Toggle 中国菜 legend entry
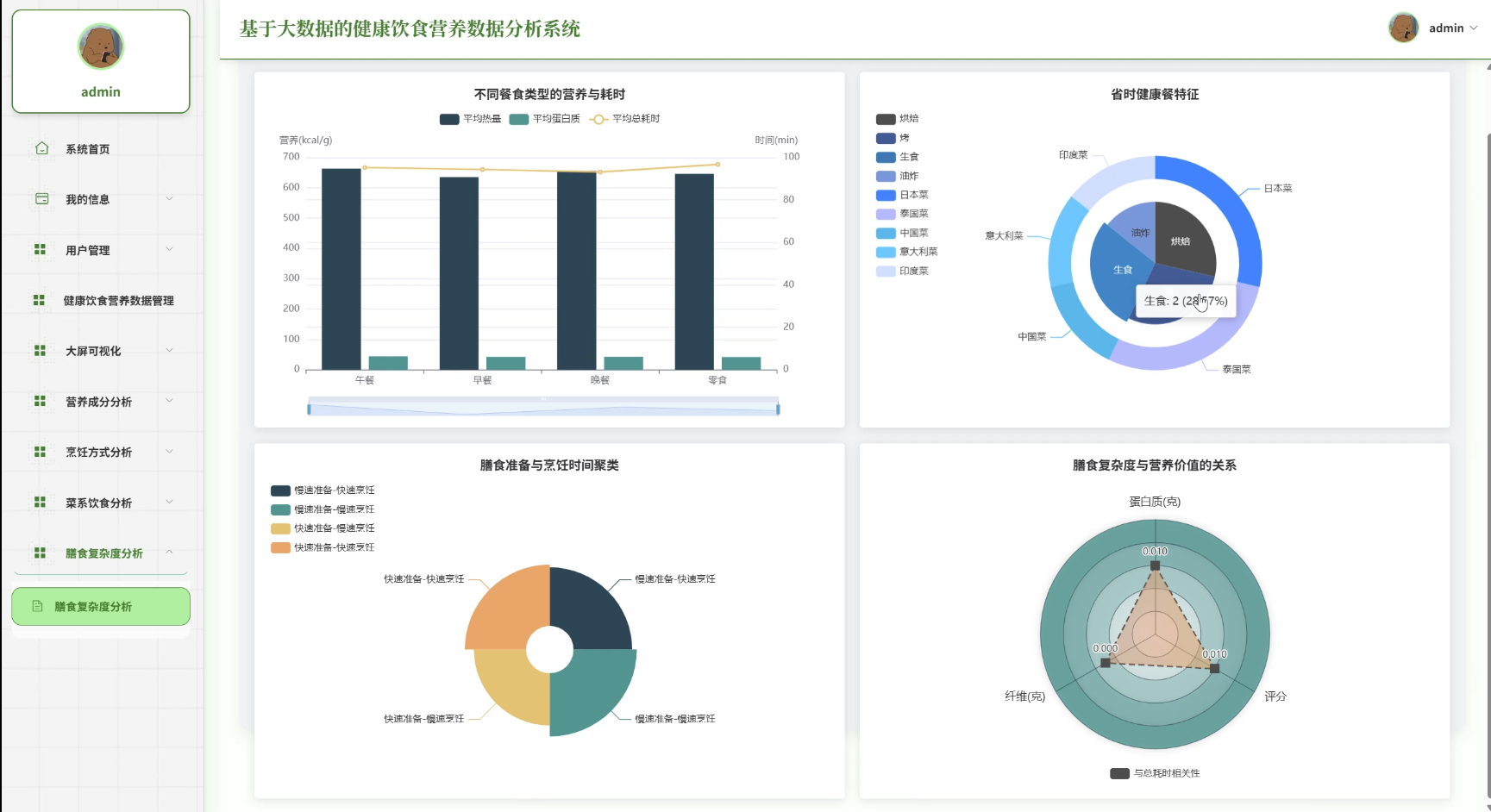This screenshot has width=1491, height=812. [x=903, y=233]
